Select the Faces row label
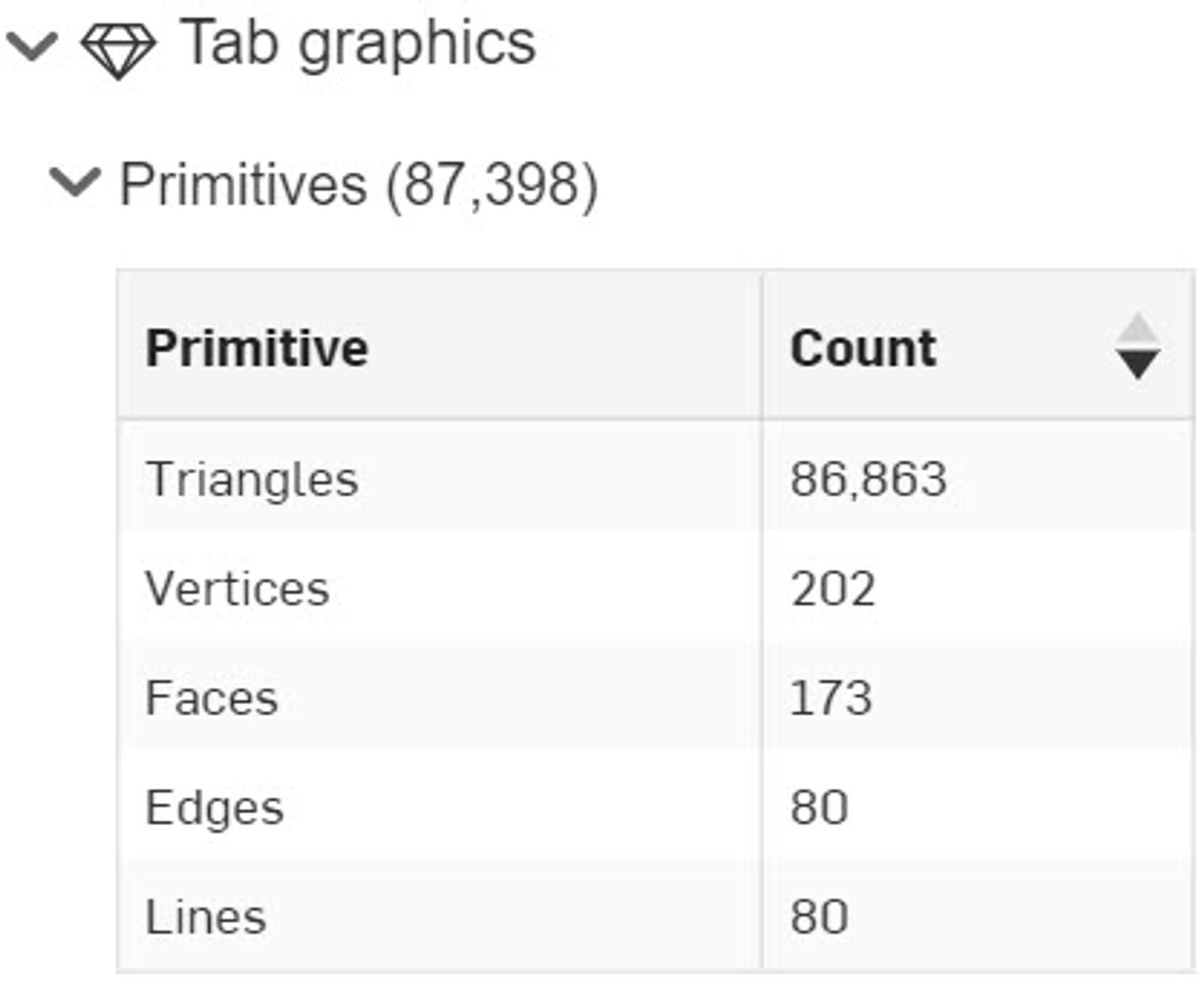Image resolution: width=1204 pixels, height=982 pixels. click(x=211, y=698)
